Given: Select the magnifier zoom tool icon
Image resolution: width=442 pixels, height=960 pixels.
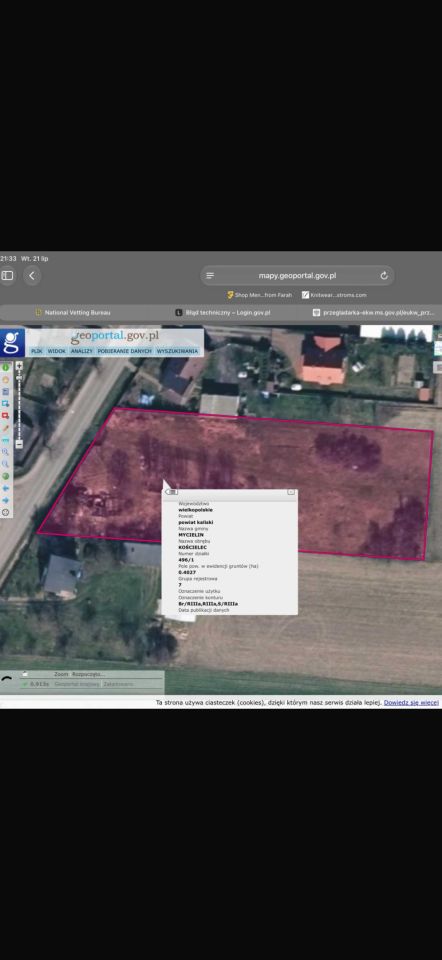Looking at the screenshot, I should click(6, 452).
